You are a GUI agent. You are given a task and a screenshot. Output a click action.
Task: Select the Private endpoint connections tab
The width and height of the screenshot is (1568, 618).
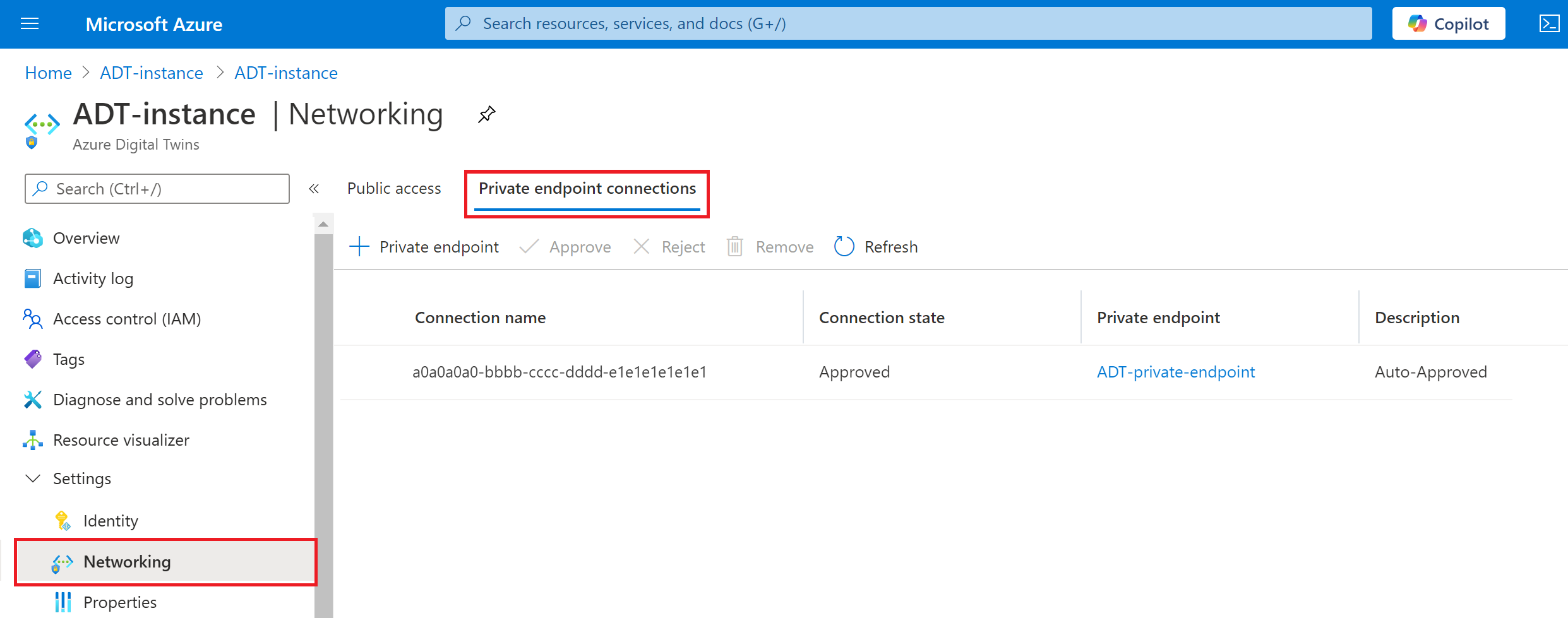coord(587,188)
